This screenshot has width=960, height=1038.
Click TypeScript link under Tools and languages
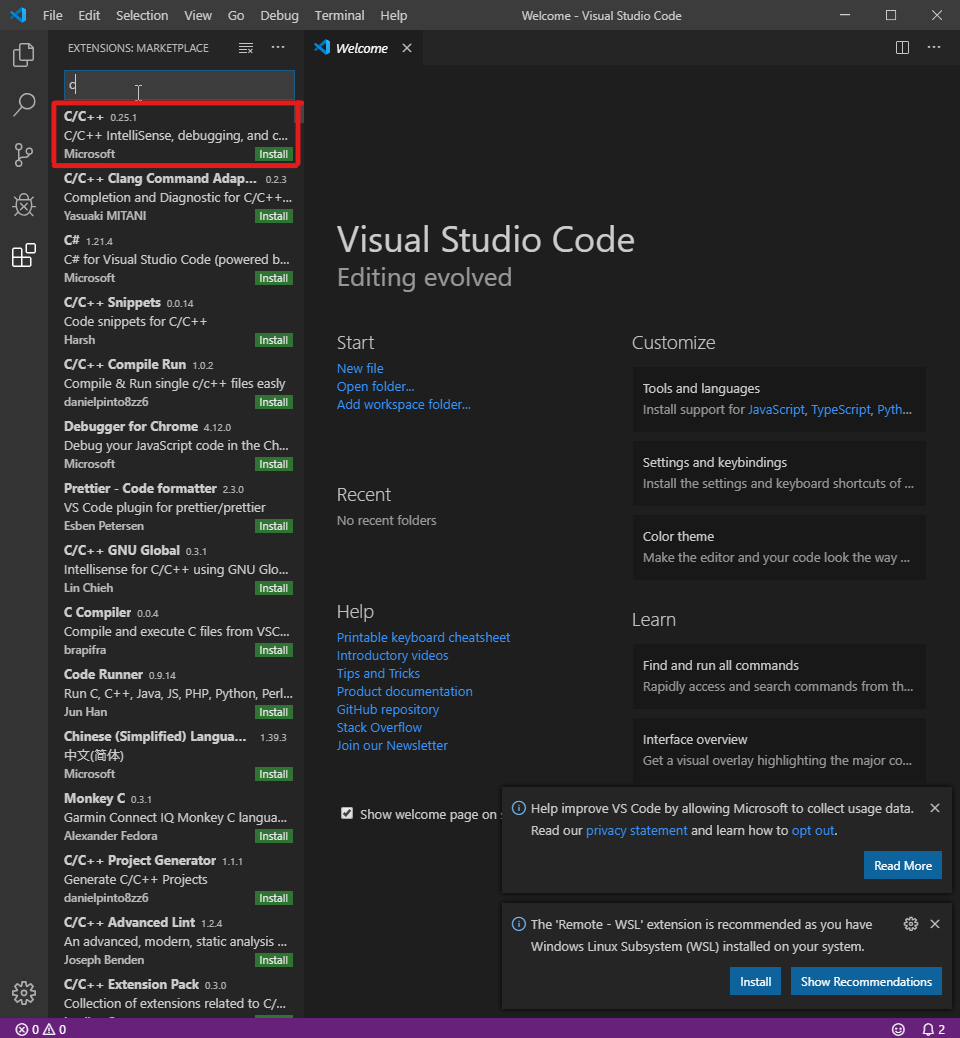pyautogui.click(x=840, y=409)
